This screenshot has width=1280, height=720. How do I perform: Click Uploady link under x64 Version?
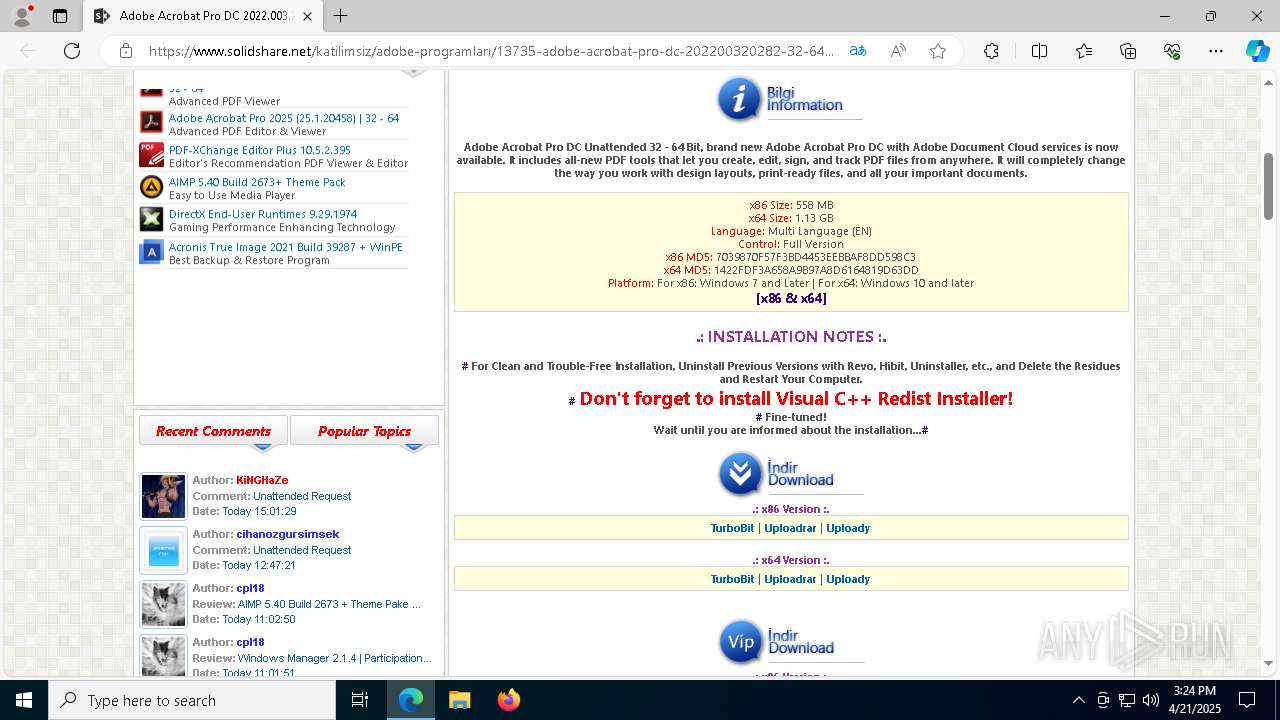(848, 579)
